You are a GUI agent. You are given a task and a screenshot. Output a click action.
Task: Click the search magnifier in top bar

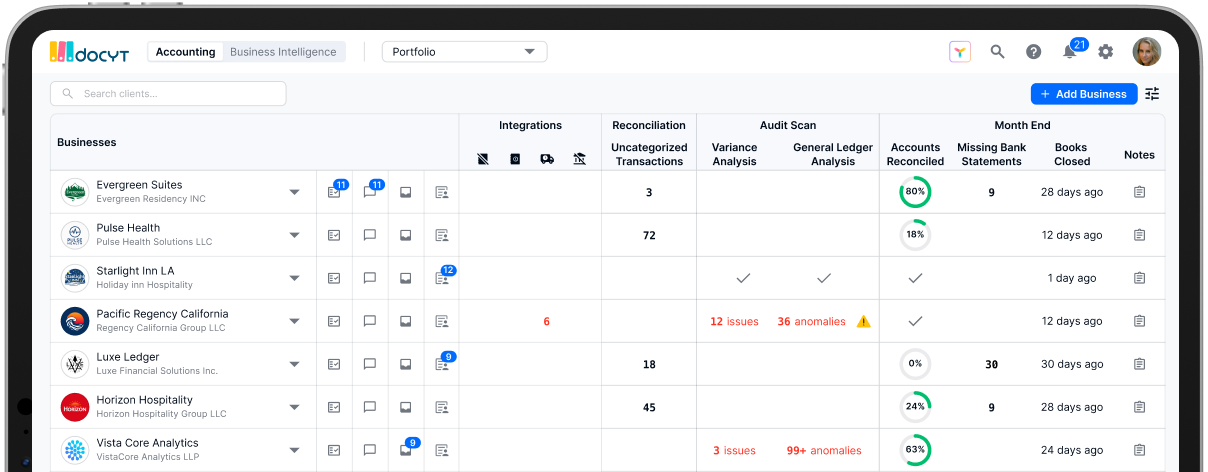coord(997,52)
